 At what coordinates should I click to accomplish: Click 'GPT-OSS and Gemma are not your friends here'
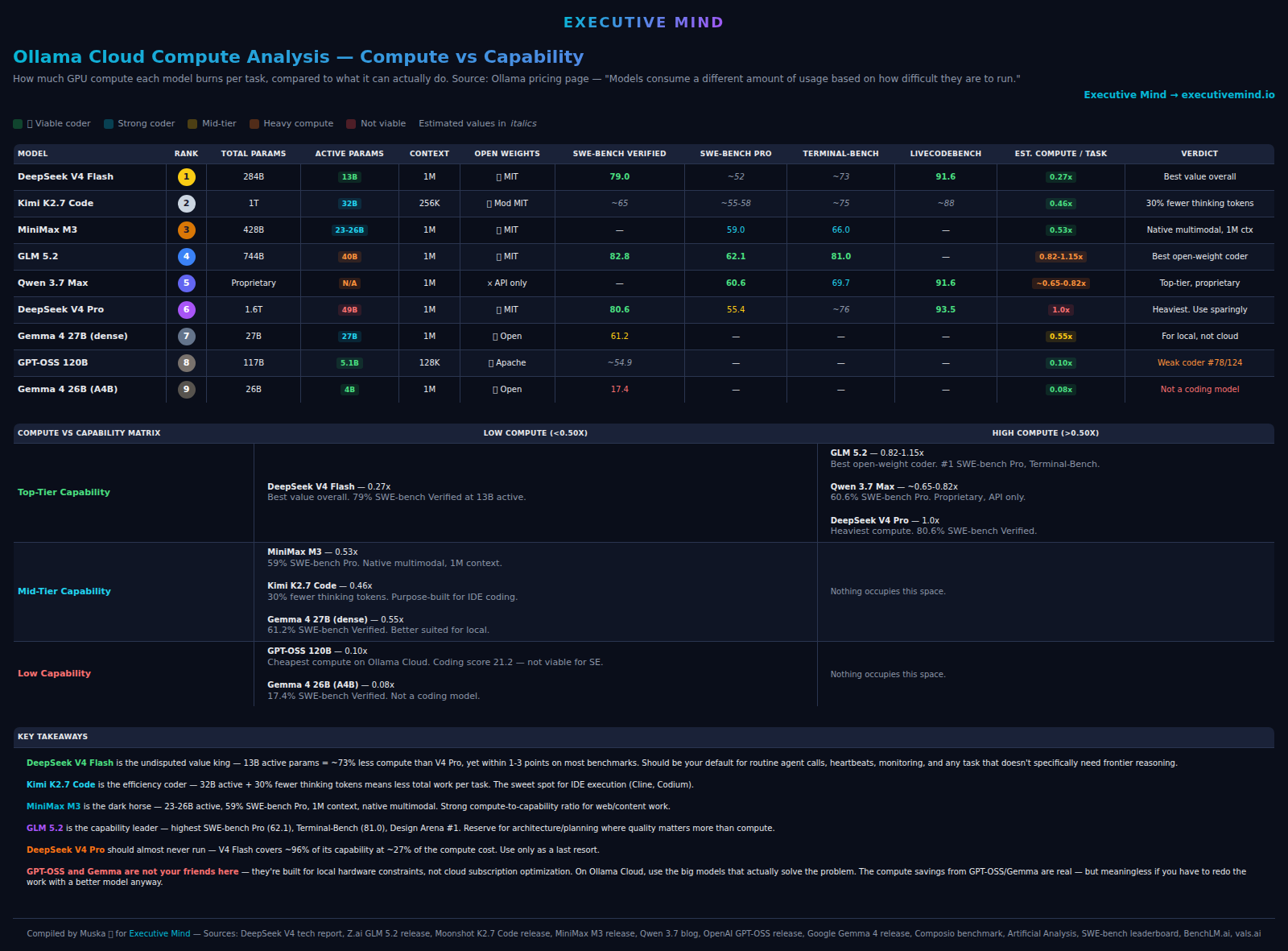(x=133, y=872)
